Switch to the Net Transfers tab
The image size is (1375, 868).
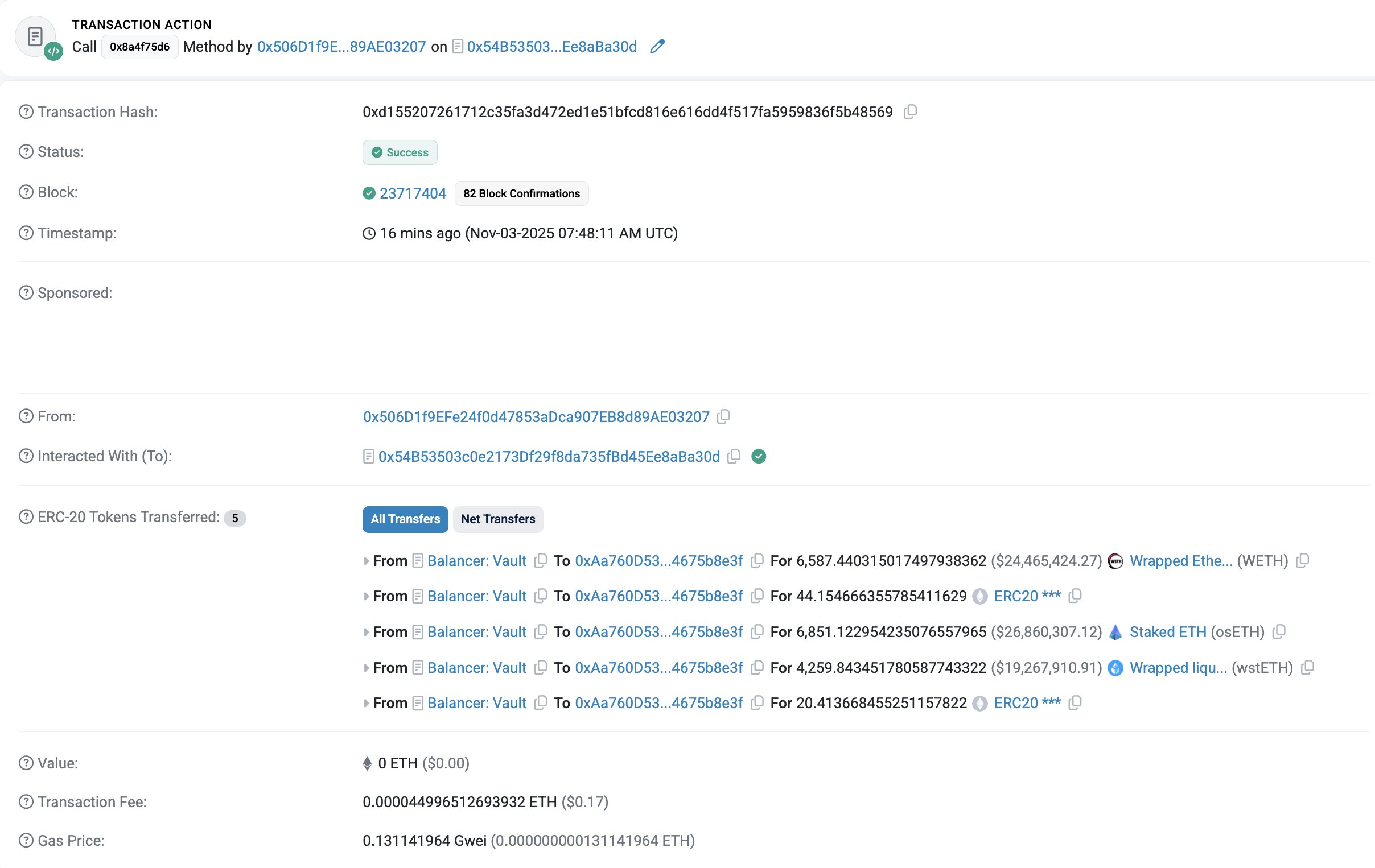tap(498, 519)
